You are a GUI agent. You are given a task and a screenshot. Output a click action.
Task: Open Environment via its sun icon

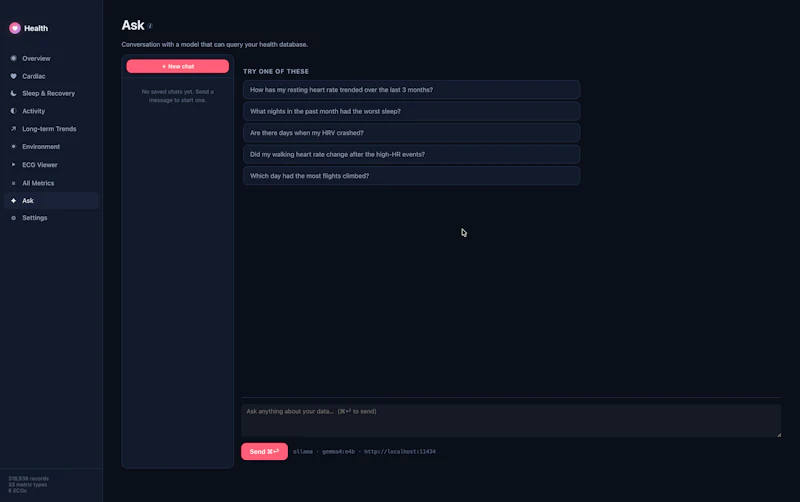coord(13,146)
